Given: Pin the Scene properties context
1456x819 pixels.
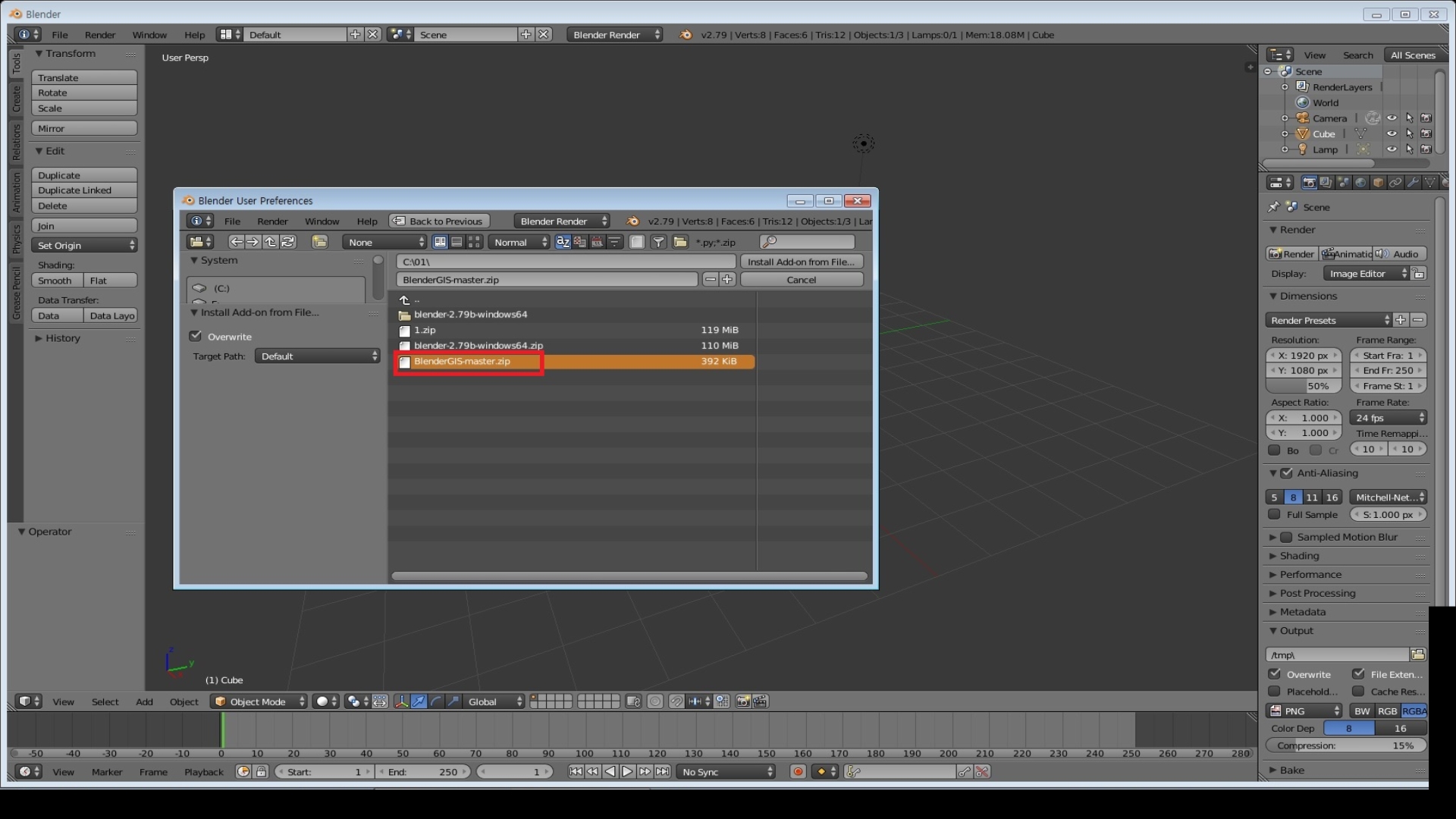Looking at the screenshot, I should tap(1273, 207).
